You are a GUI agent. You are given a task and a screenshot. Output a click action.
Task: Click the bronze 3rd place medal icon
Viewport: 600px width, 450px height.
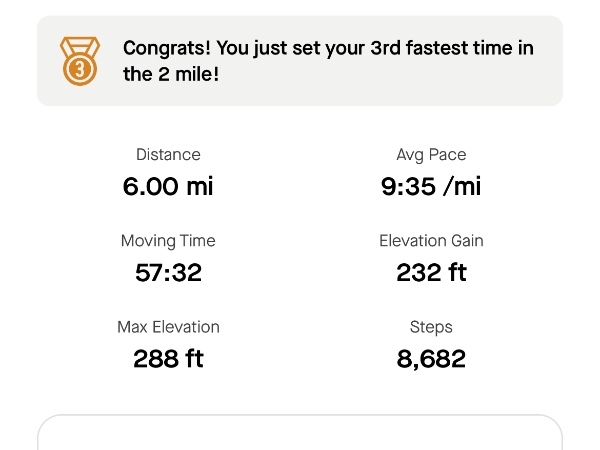tap(80, 61)
